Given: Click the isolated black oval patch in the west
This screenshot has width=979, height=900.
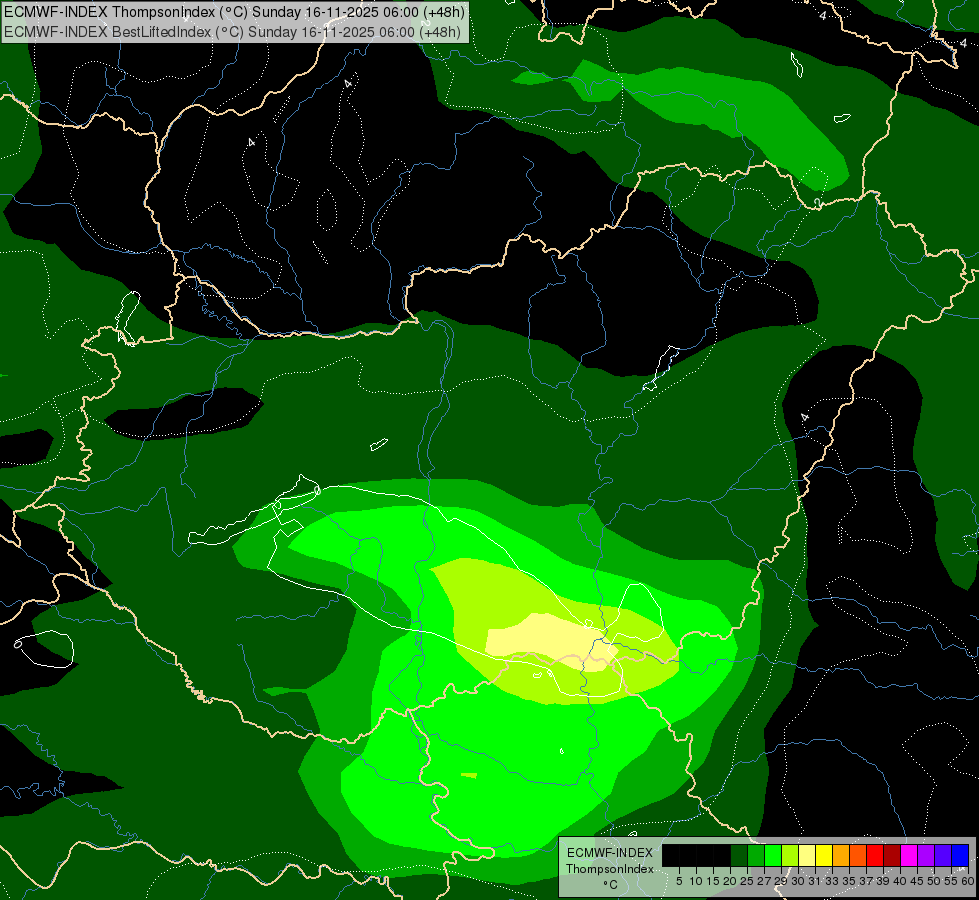Looking at the screenshot, I should point(183,413).
